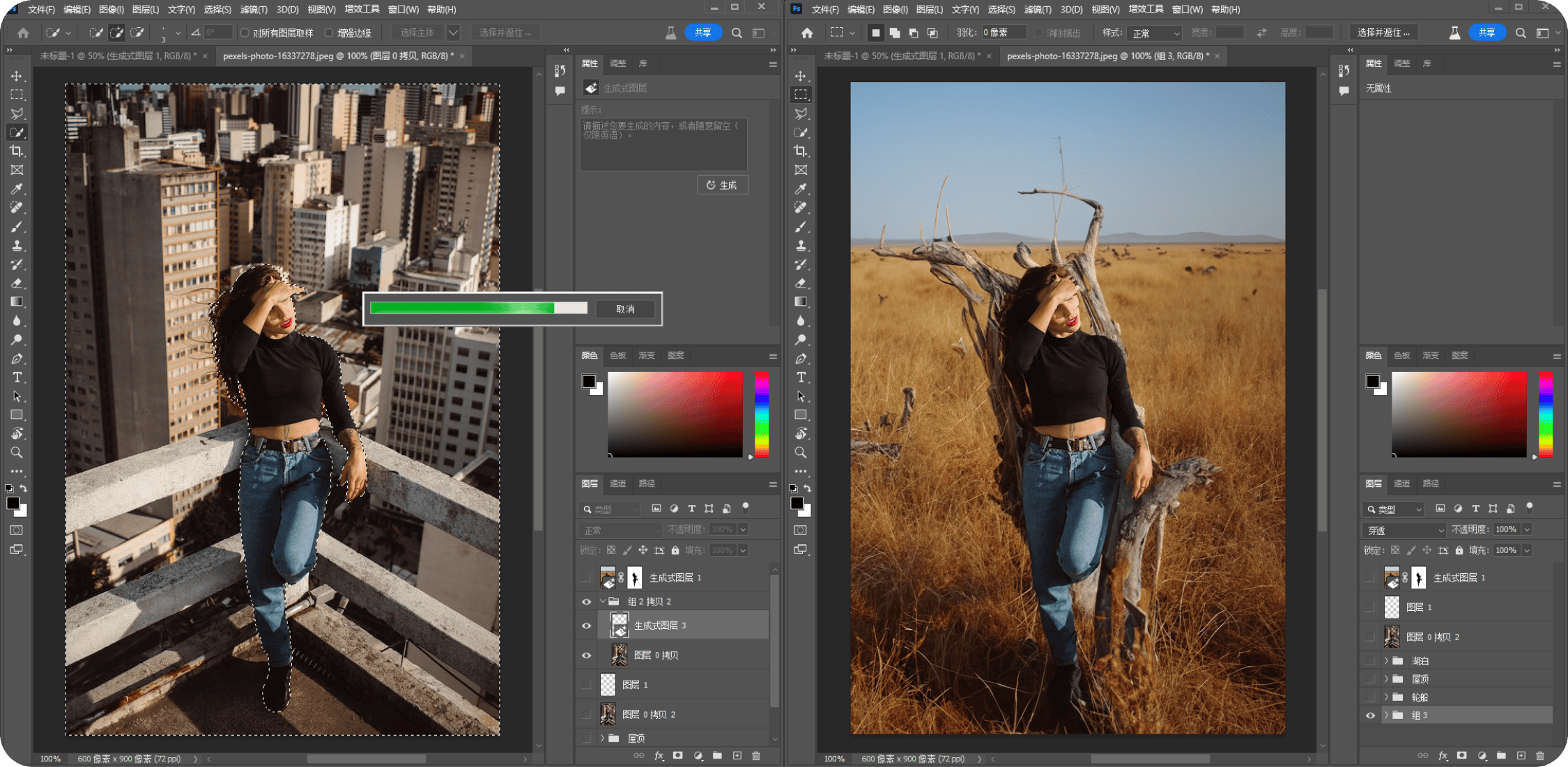
Task: Click 取消 on the progress dialog
Action: [625, 309]
